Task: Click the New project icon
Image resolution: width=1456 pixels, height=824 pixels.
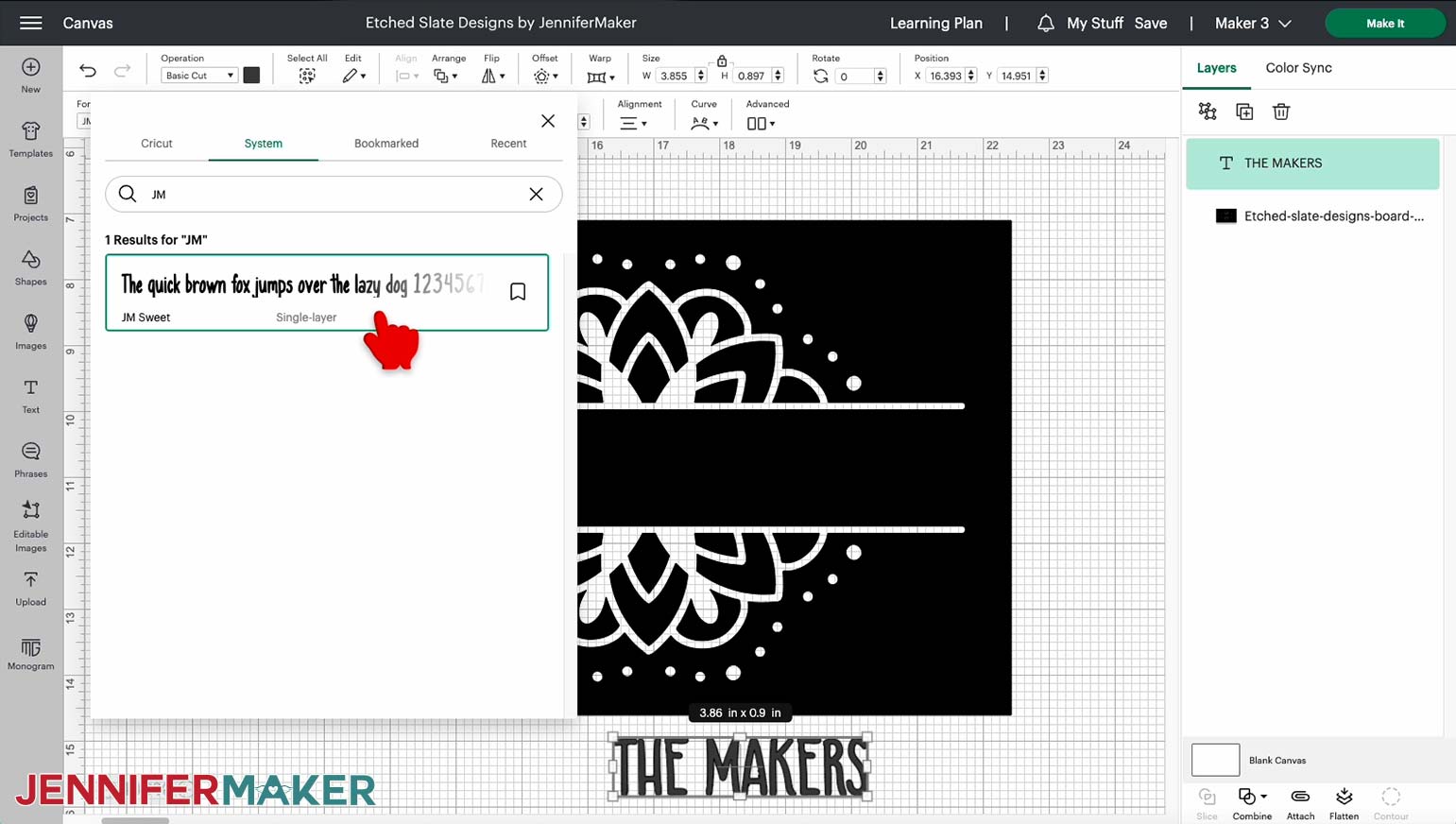Action: pyautogui.click(x=31, y=68)
